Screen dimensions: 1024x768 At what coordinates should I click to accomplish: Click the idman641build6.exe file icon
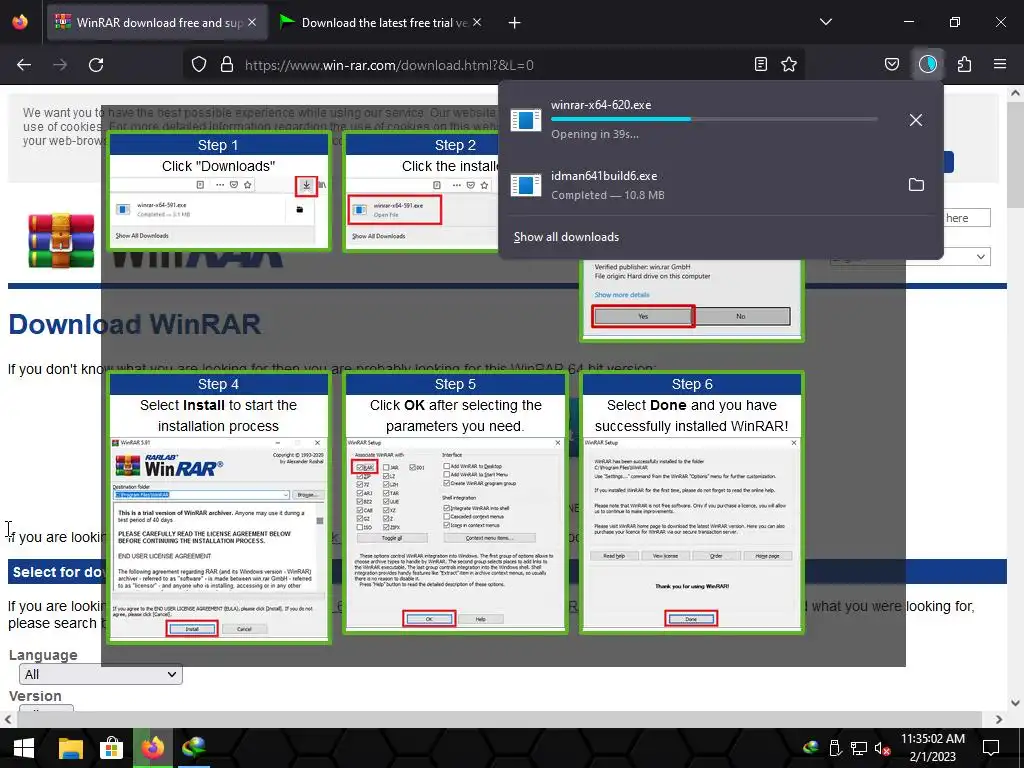pos(526,185)
